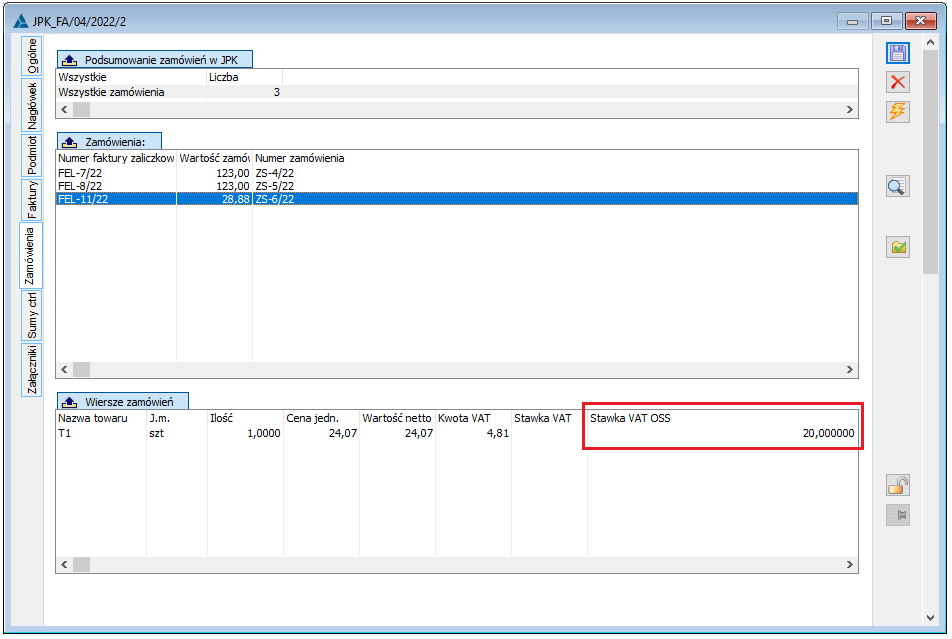Click the Wszystkie zamówienia summary row
Screen dimensions: 952x639
pos(457,92)
